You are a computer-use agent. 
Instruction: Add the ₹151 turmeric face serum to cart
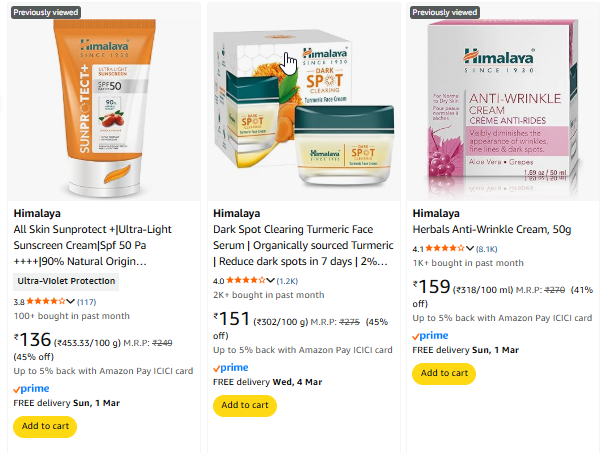coord(245,405)
